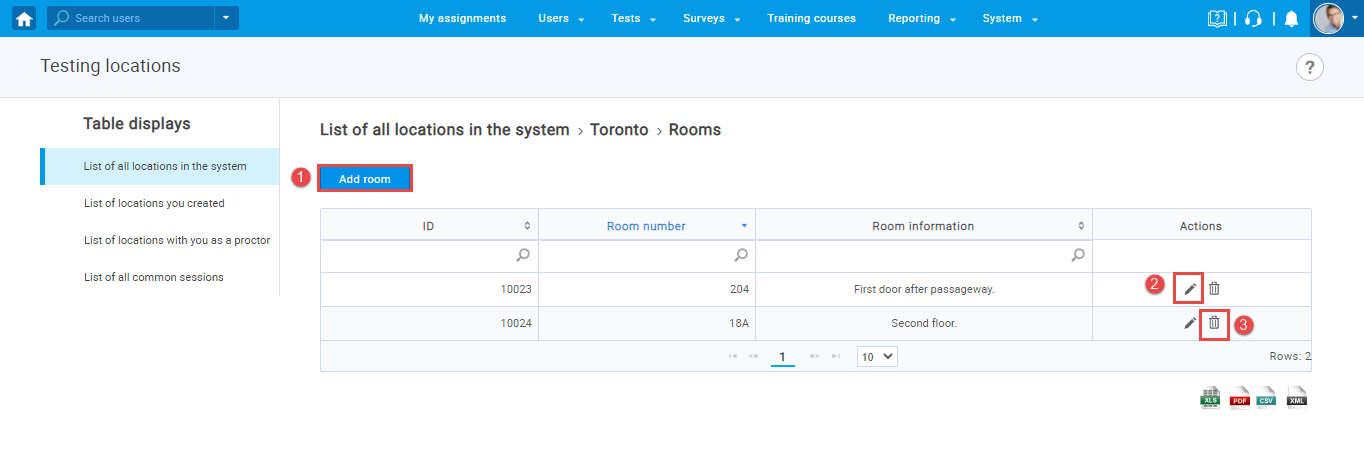Export table as XML file
Screen dimensions: 1364x463
[1297, 398]
